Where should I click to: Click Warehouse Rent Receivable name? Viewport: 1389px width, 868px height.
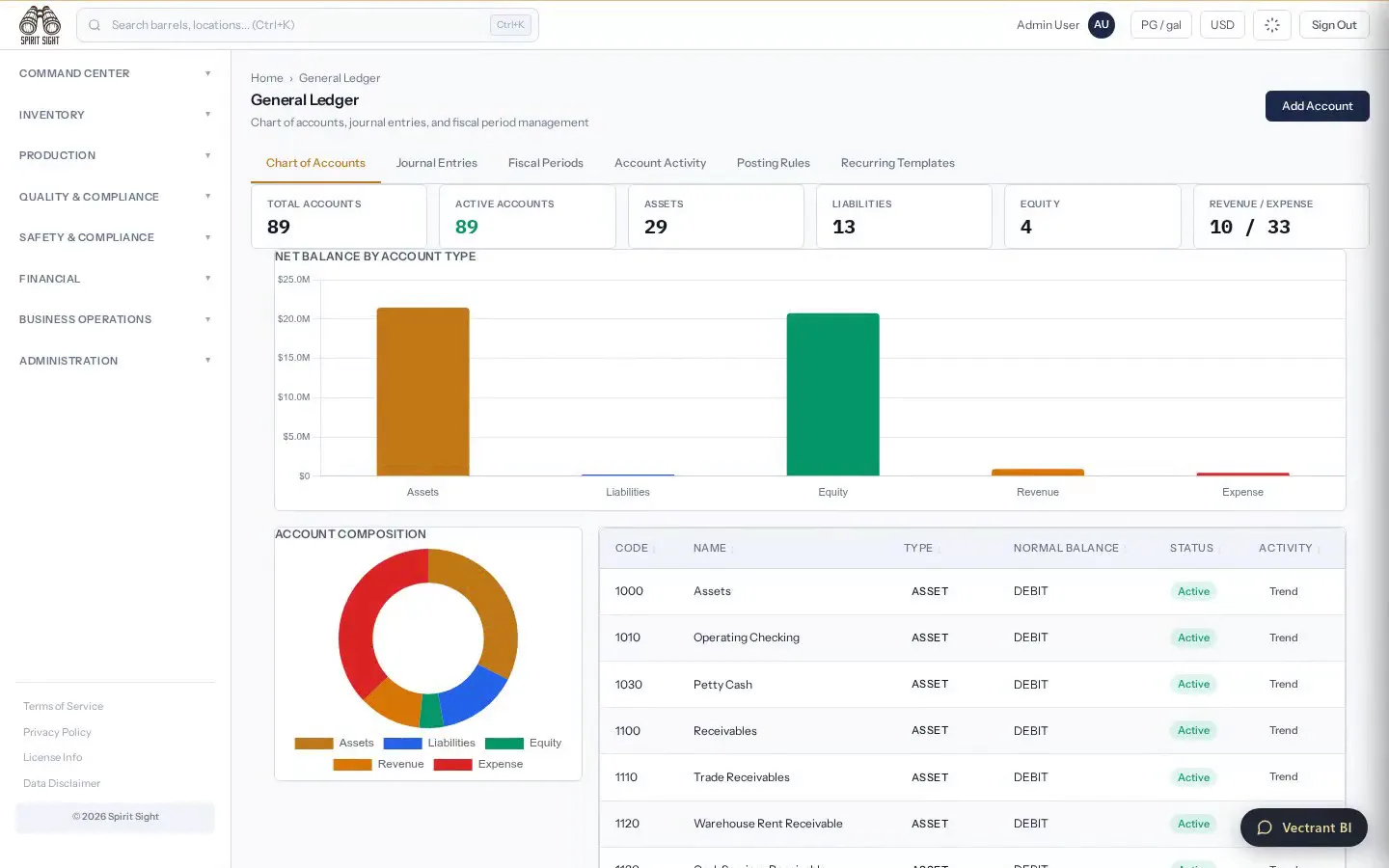click(768, 824)
